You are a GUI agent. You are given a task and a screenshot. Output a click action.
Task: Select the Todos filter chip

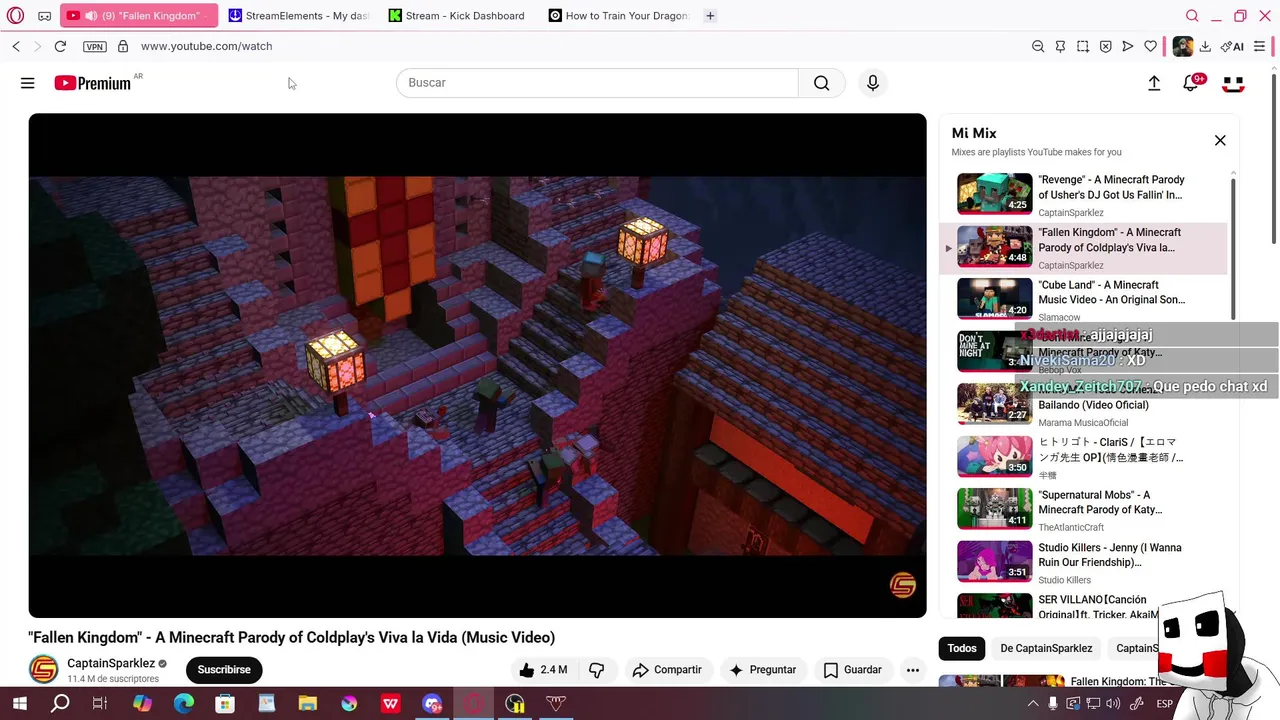(x=962, y=648)
